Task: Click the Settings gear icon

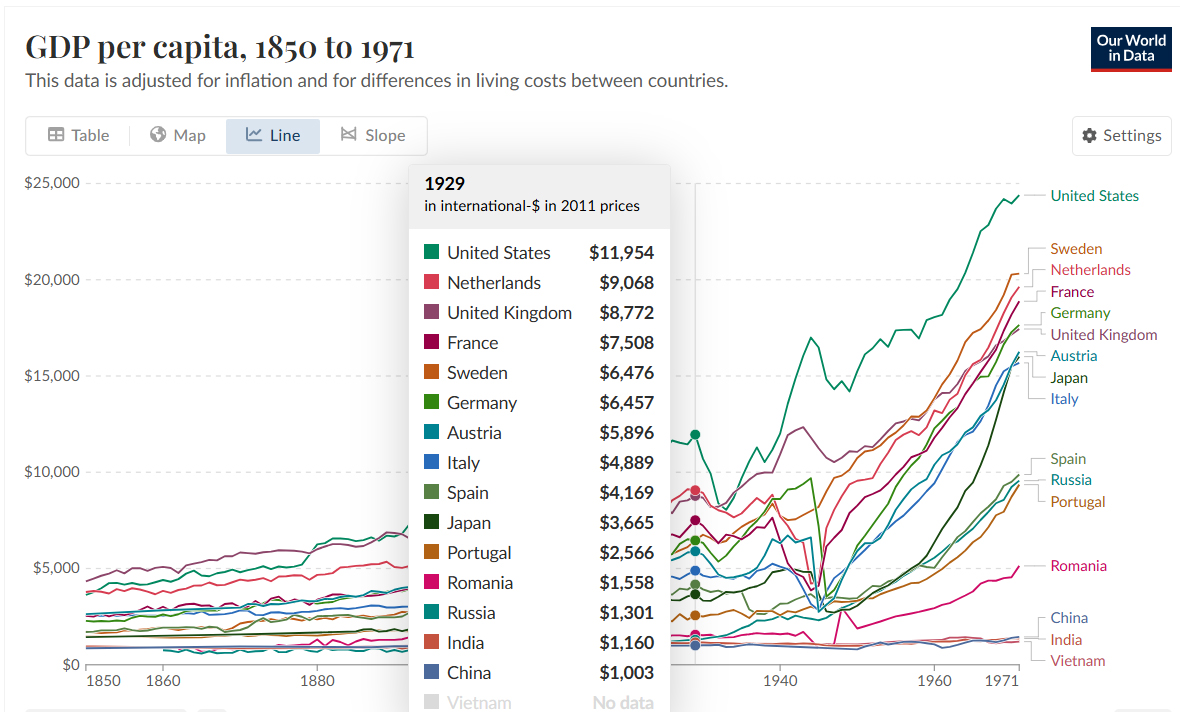Action: click(x=1090, y=136)
